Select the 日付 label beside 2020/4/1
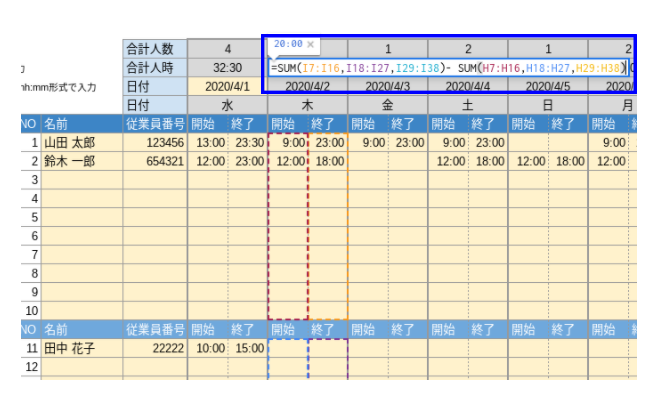665x399 pixels. coord(155,86)
